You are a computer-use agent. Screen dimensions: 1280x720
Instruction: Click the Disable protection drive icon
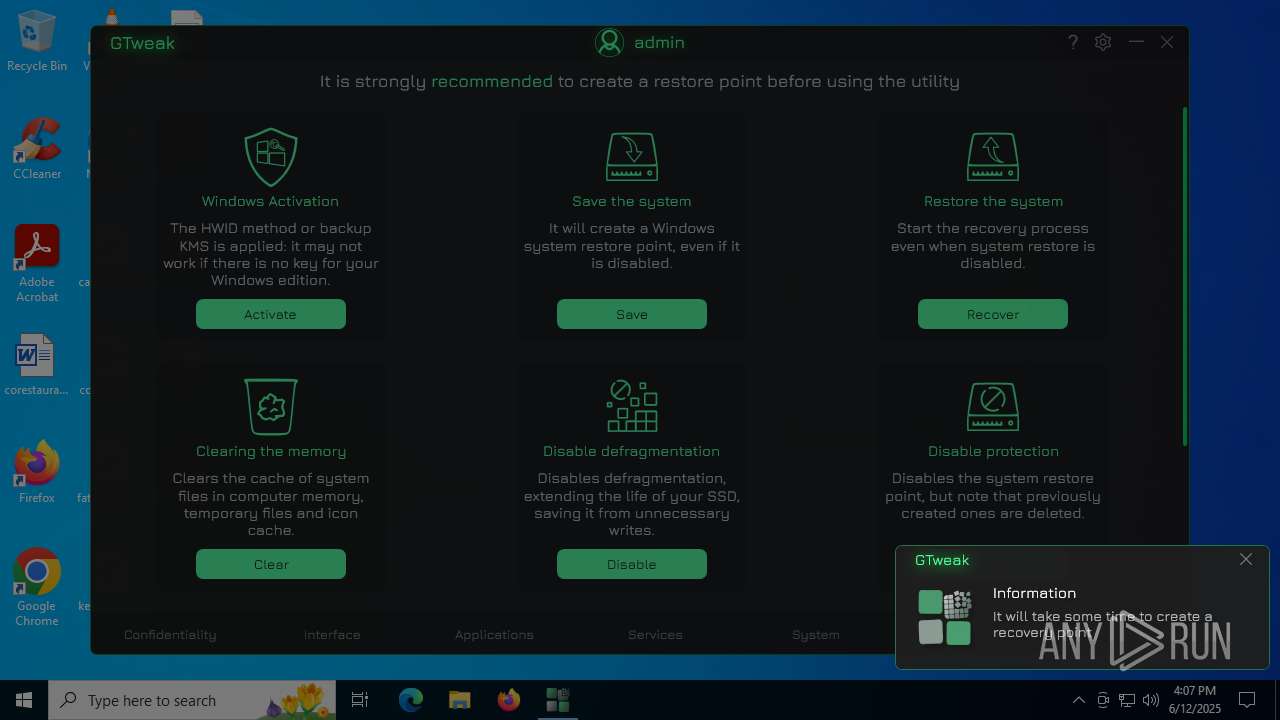[x=993, y=406]
